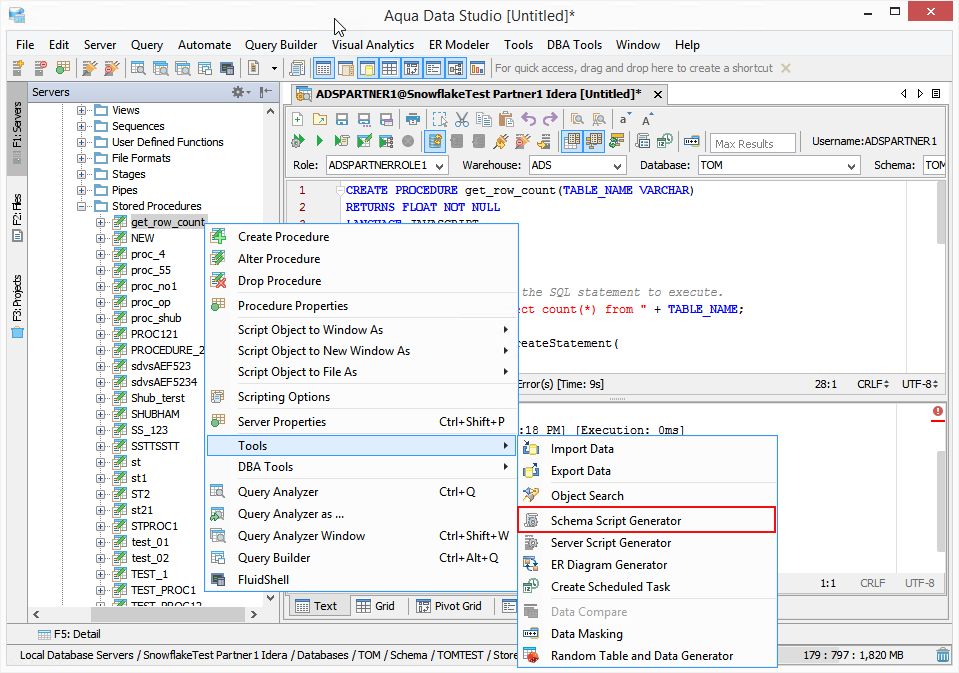Click the Register Server icon in main toolbar
Image resolution: width=959 pixels, height=673 pixels.
[18, 68]
